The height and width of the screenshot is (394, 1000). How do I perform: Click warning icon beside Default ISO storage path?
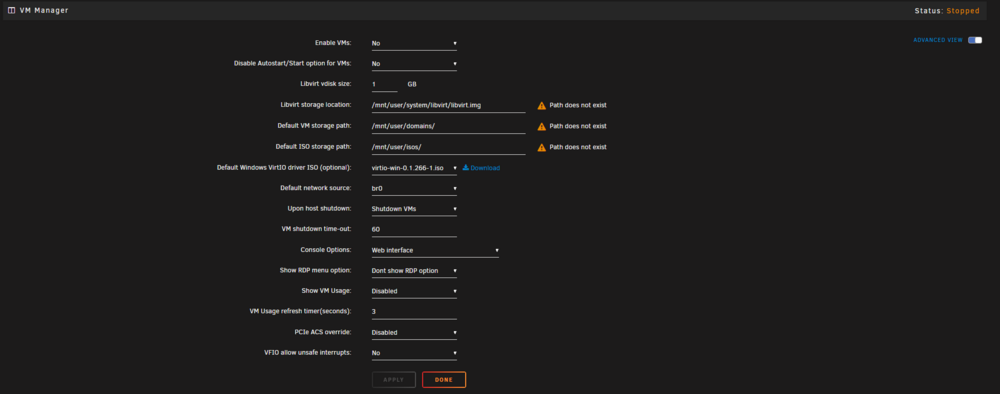point(541,147)
